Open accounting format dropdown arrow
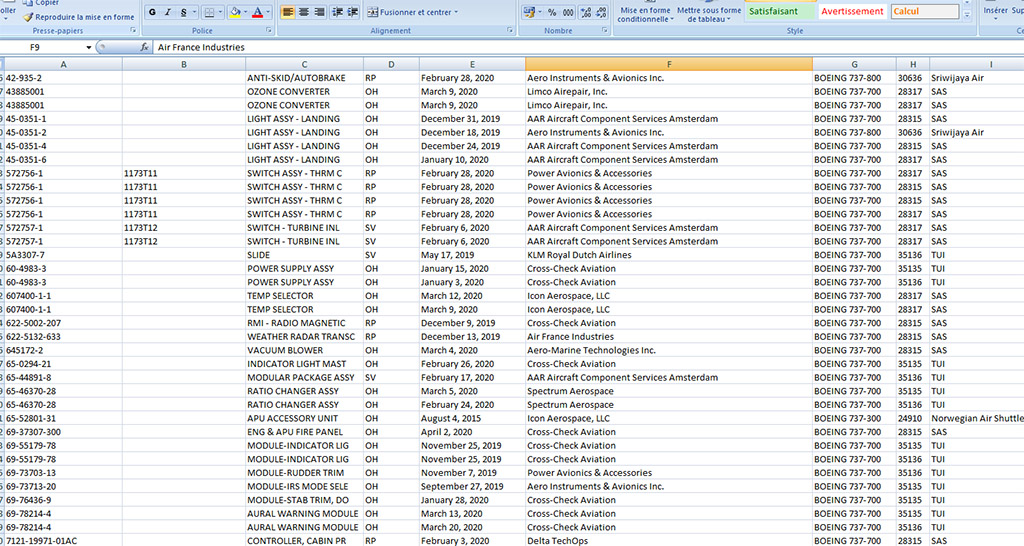 coord(539,12)
